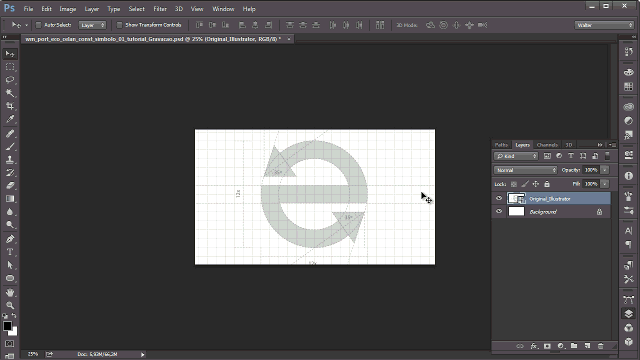Select the Path Selection tool
Image resolution: width=640 pixels, height=360 pixels.
click(10, 265)
